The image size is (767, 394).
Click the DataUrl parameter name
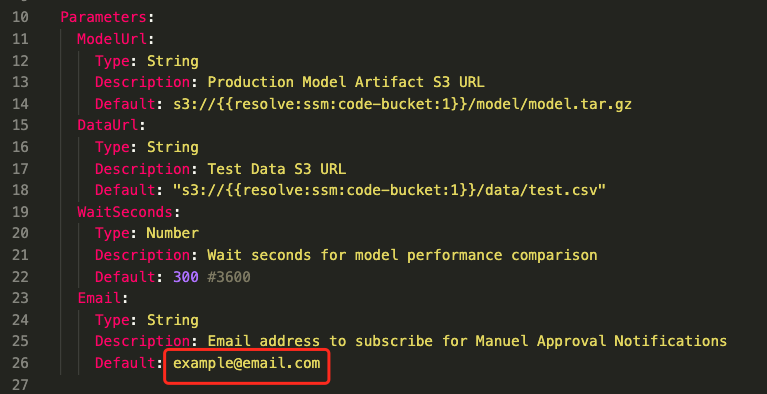[x=108, y=125]
